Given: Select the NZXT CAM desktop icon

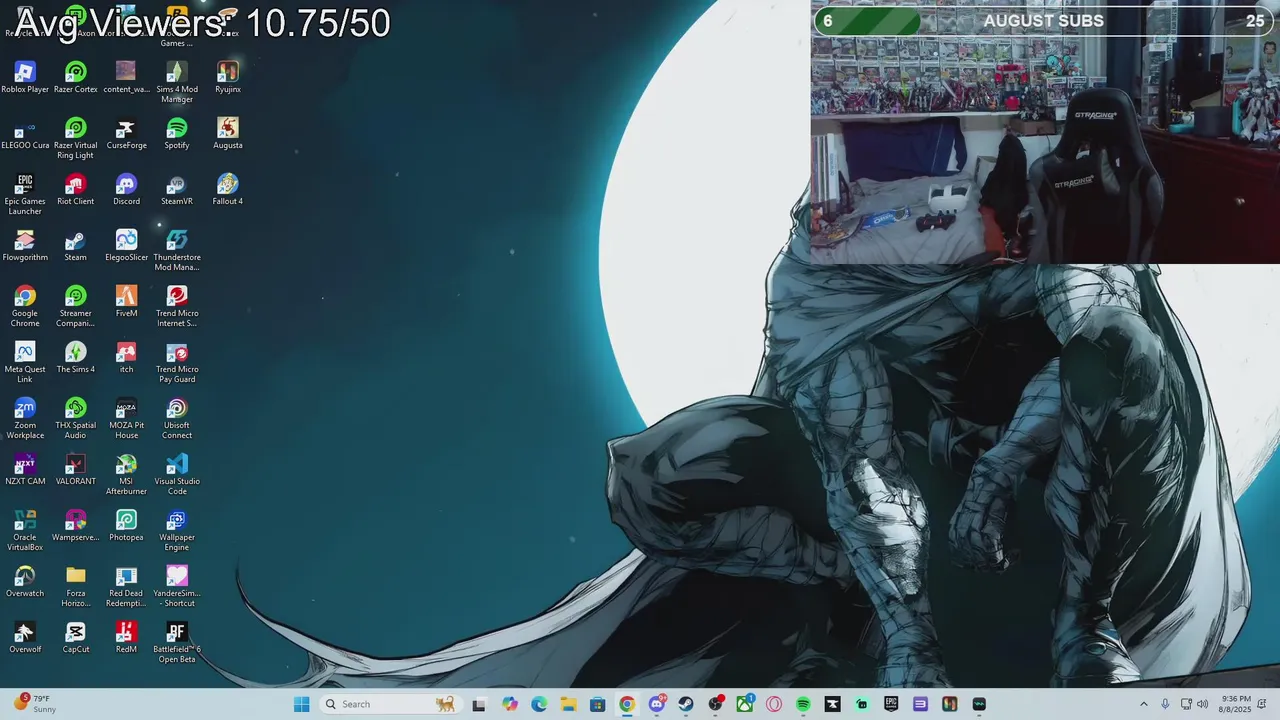Looking at the screenshot, I should coord(25,469).
